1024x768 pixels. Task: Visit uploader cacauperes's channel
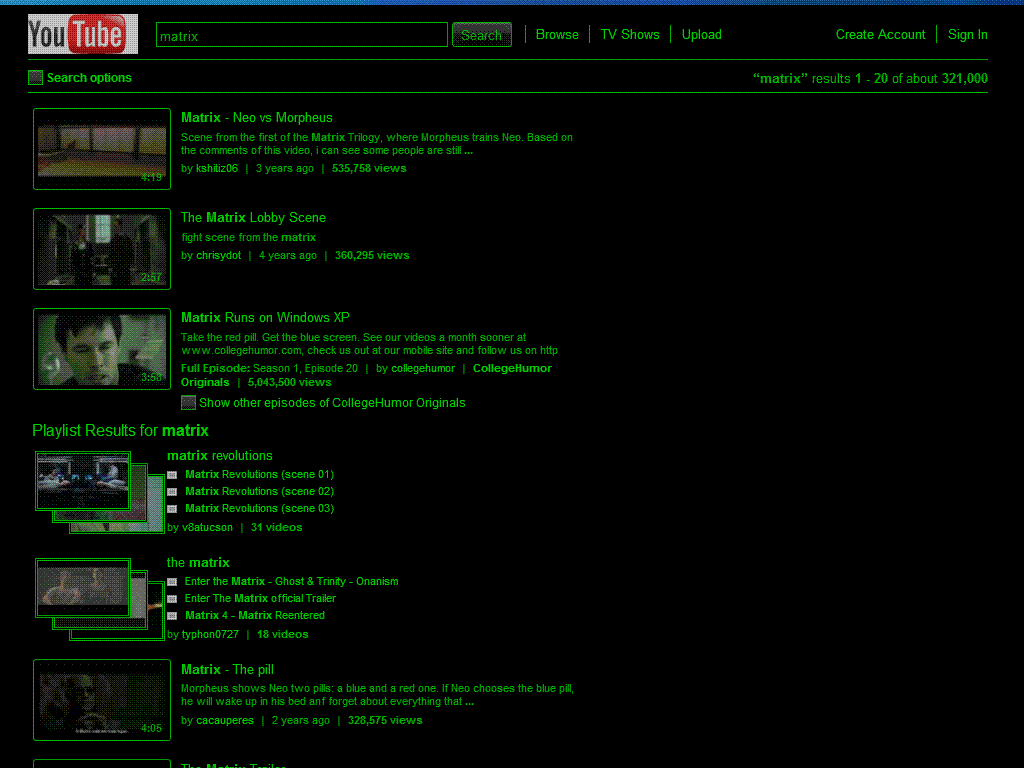tap(225, 720)
